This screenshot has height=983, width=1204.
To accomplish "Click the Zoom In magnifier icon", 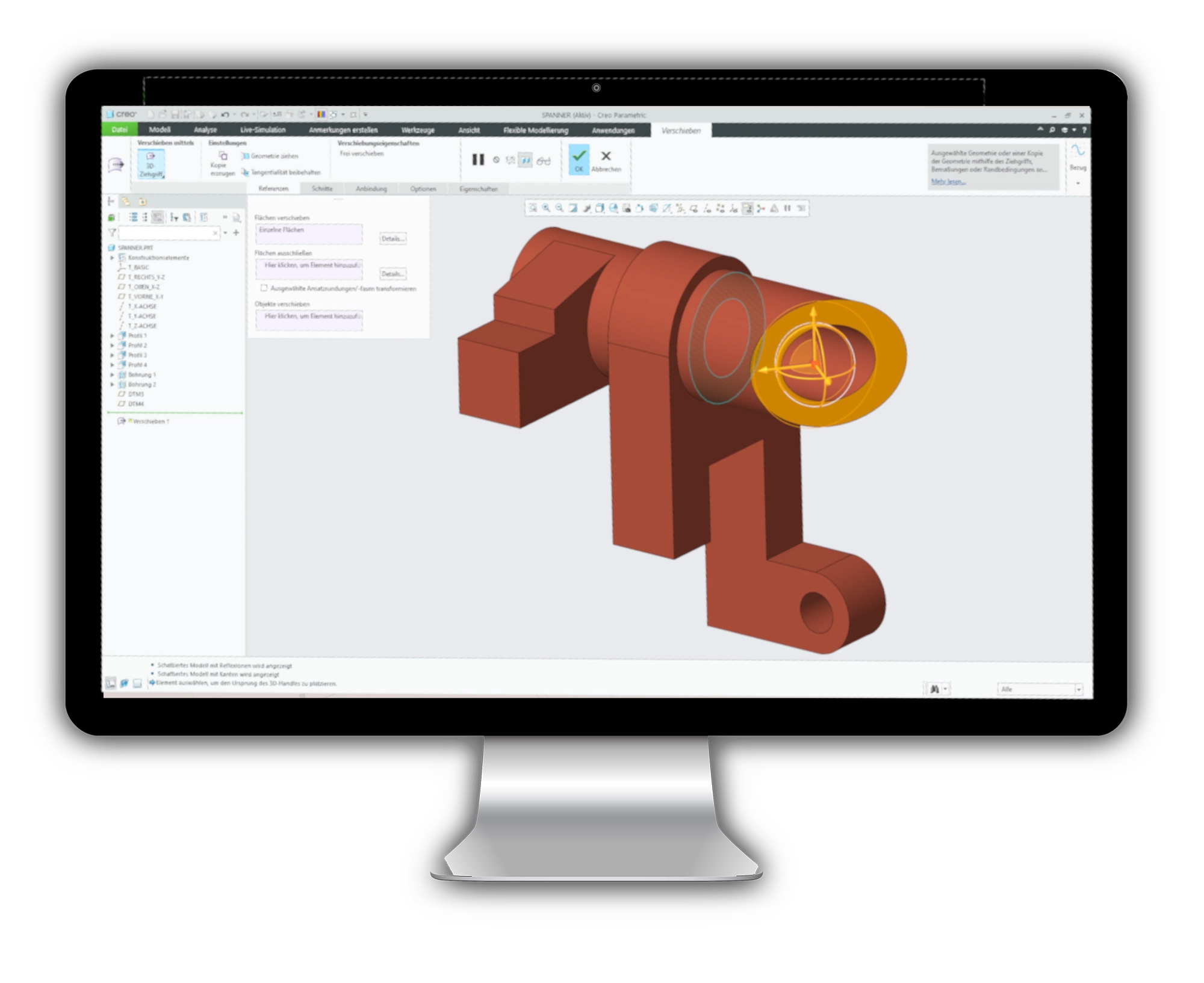I will click(x=546, y=208).
